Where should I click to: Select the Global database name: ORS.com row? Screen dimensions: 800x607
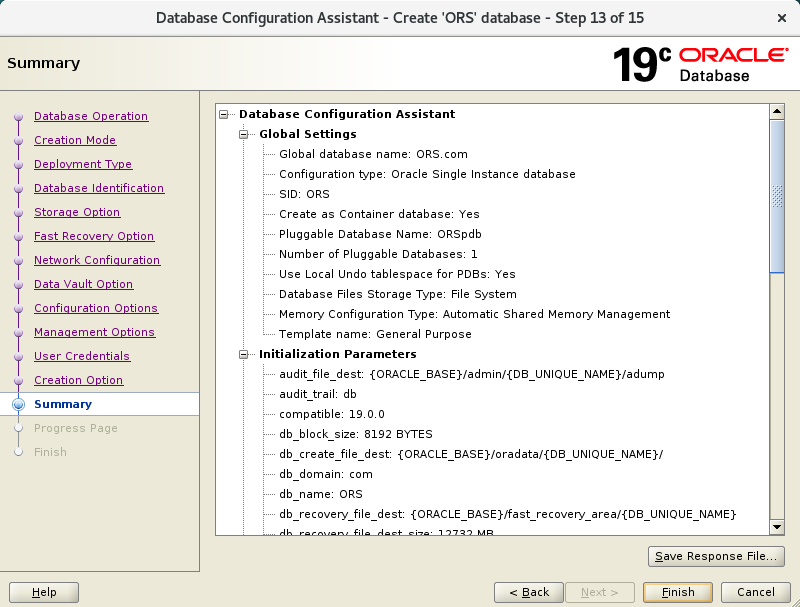pyautogui.click(x=373, y=154)
